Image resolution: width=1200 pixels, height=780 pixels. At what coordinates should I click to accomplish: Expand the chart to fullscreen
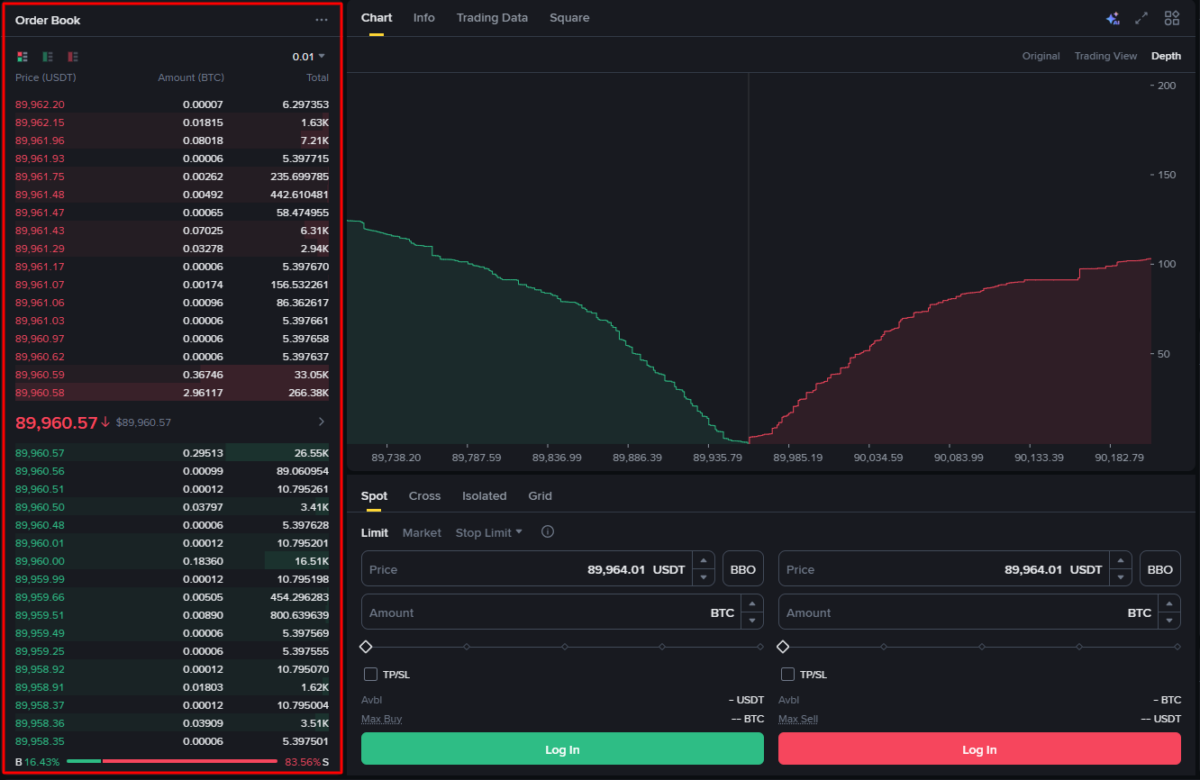click(1142, 17)
